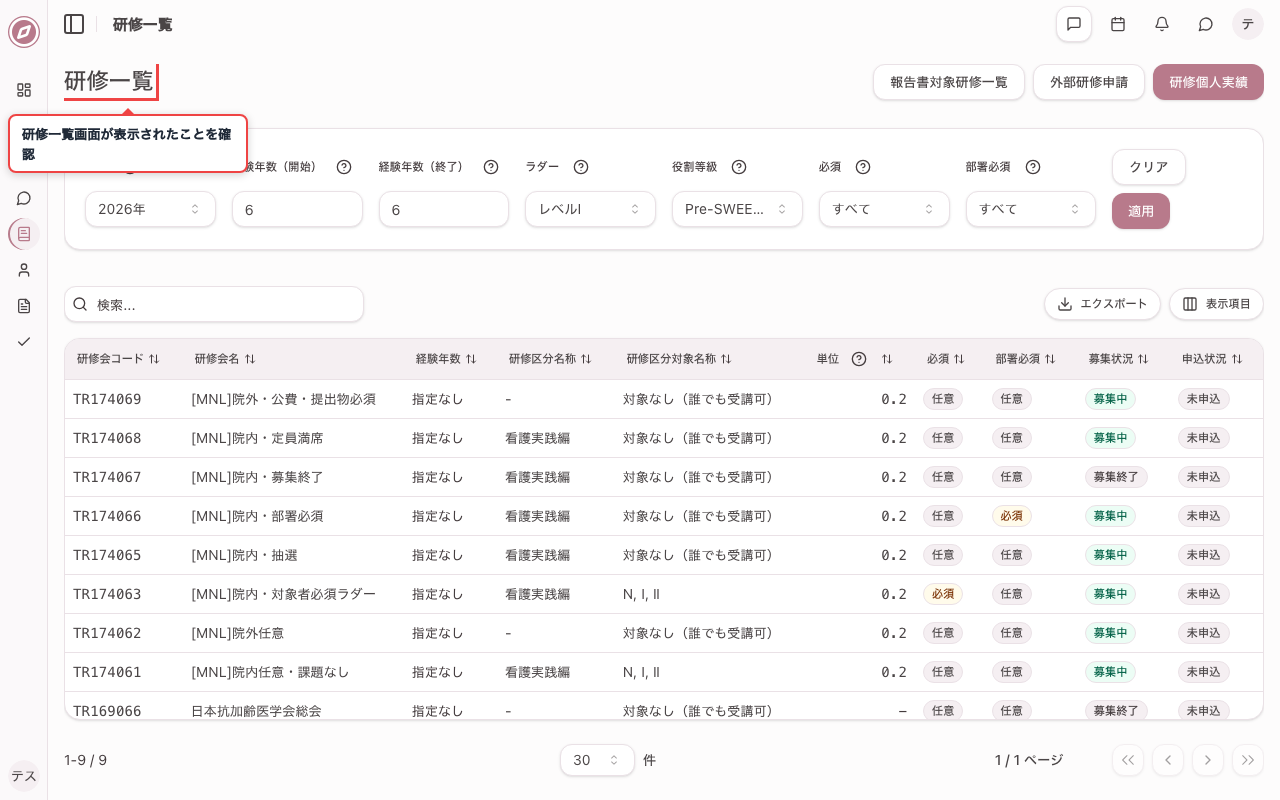Sort by 研修区分名称 column

550,359
